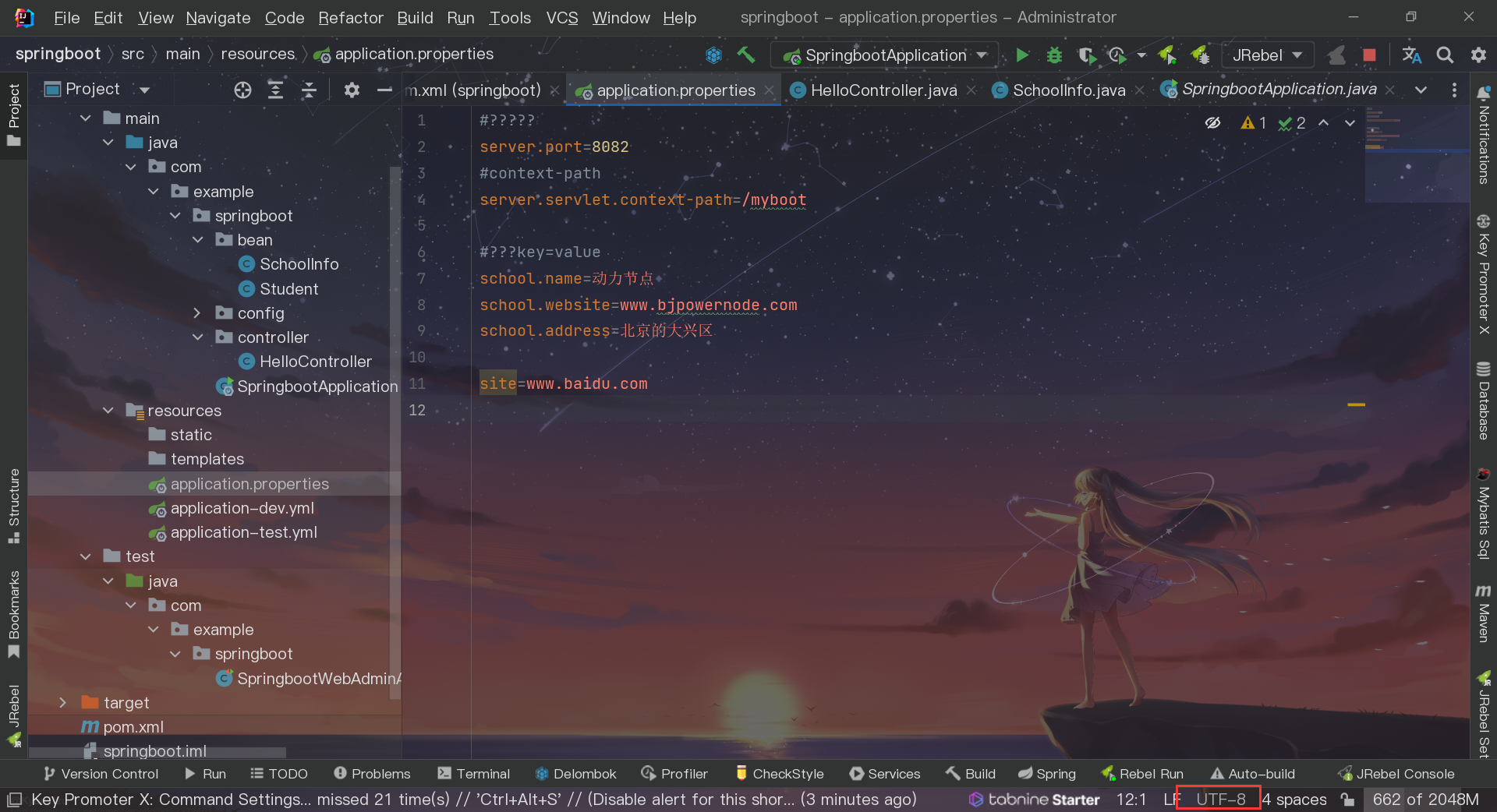Hide the Project tool window
The height and width of the screenshot is (812, 1497).
tap(384, 90)
